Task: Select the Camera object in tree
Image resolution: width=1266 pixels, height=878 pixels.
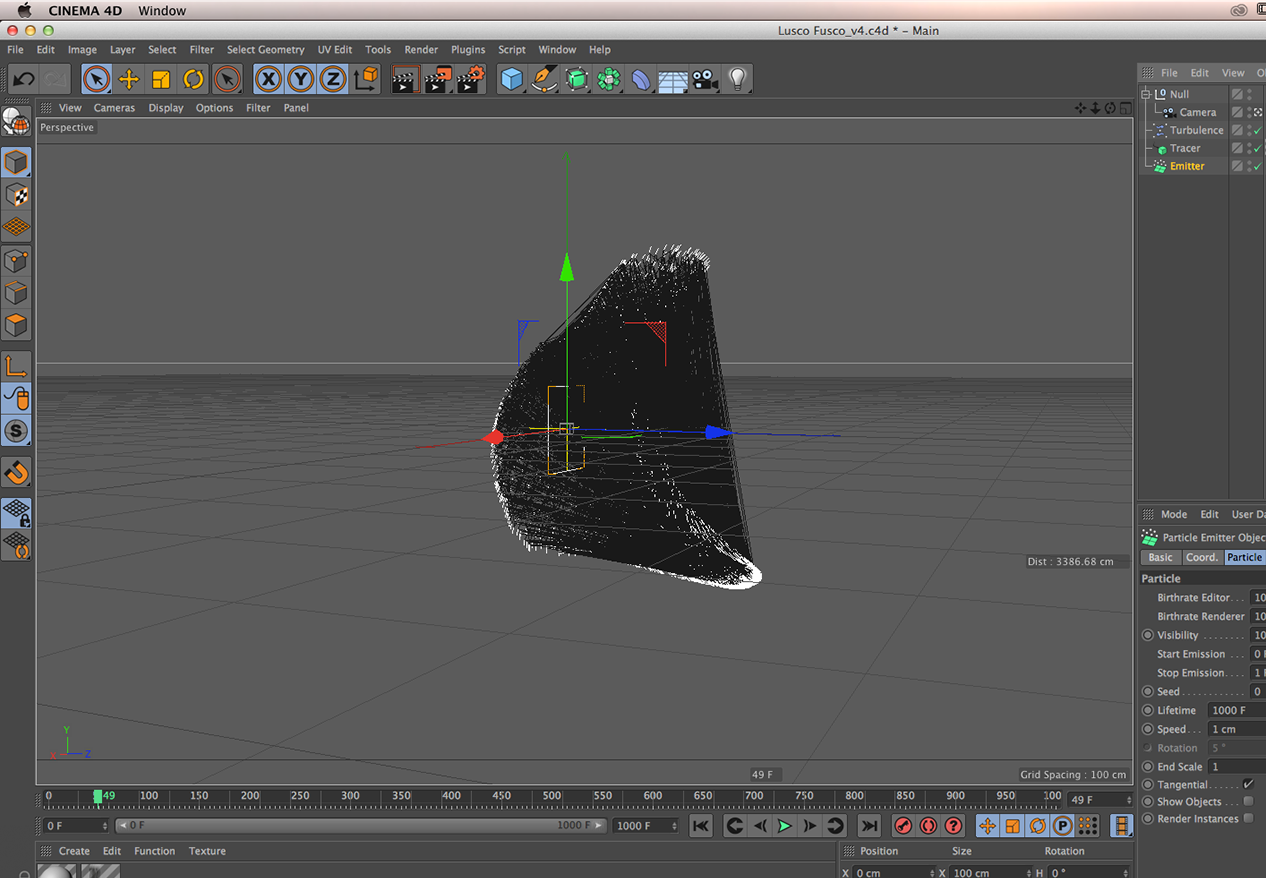Action: (x=1197, y=112)
